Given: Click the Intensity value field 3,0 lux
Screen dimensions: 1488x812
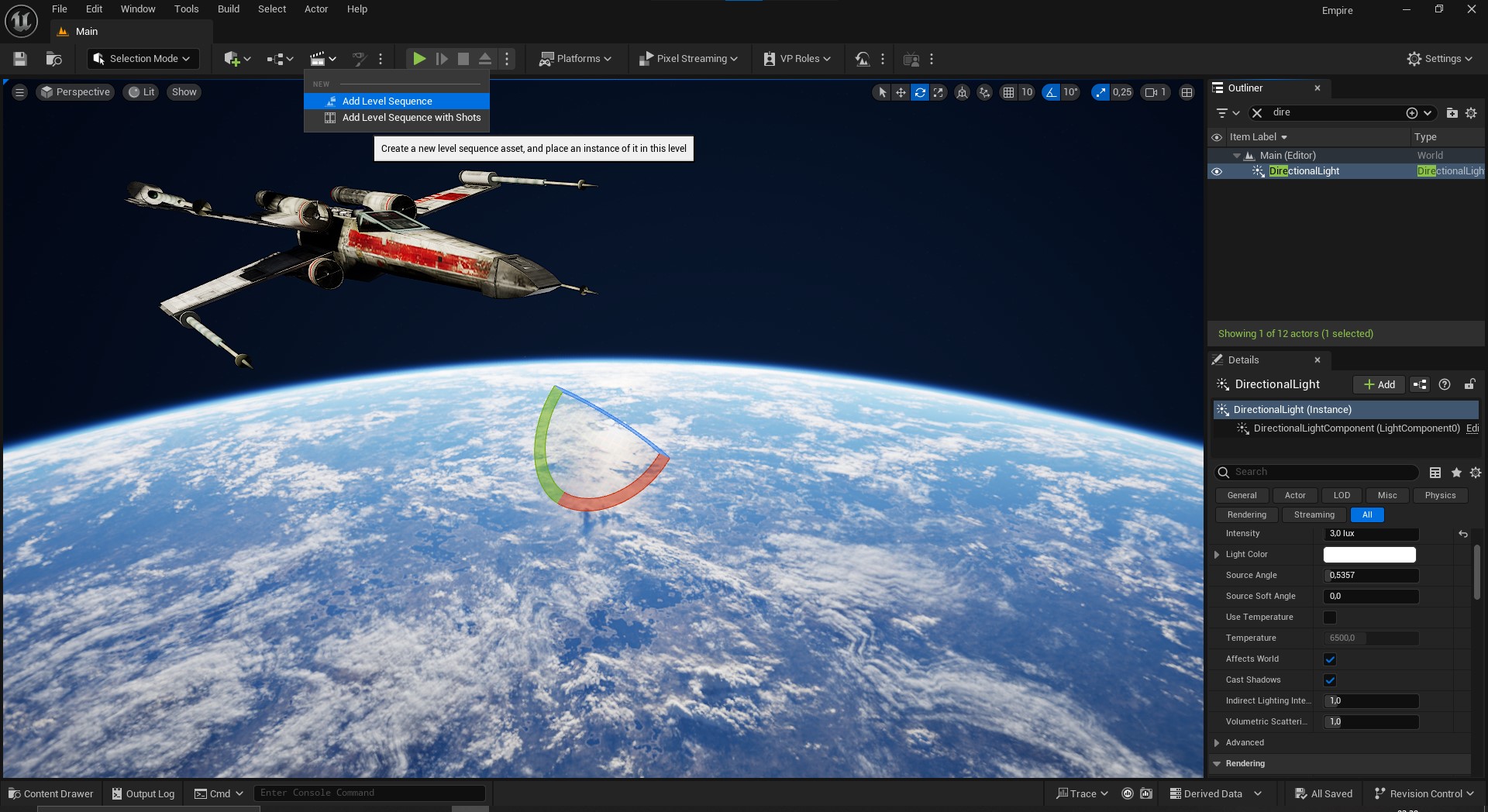Looking at the screenshot, I should point(1371,534).
